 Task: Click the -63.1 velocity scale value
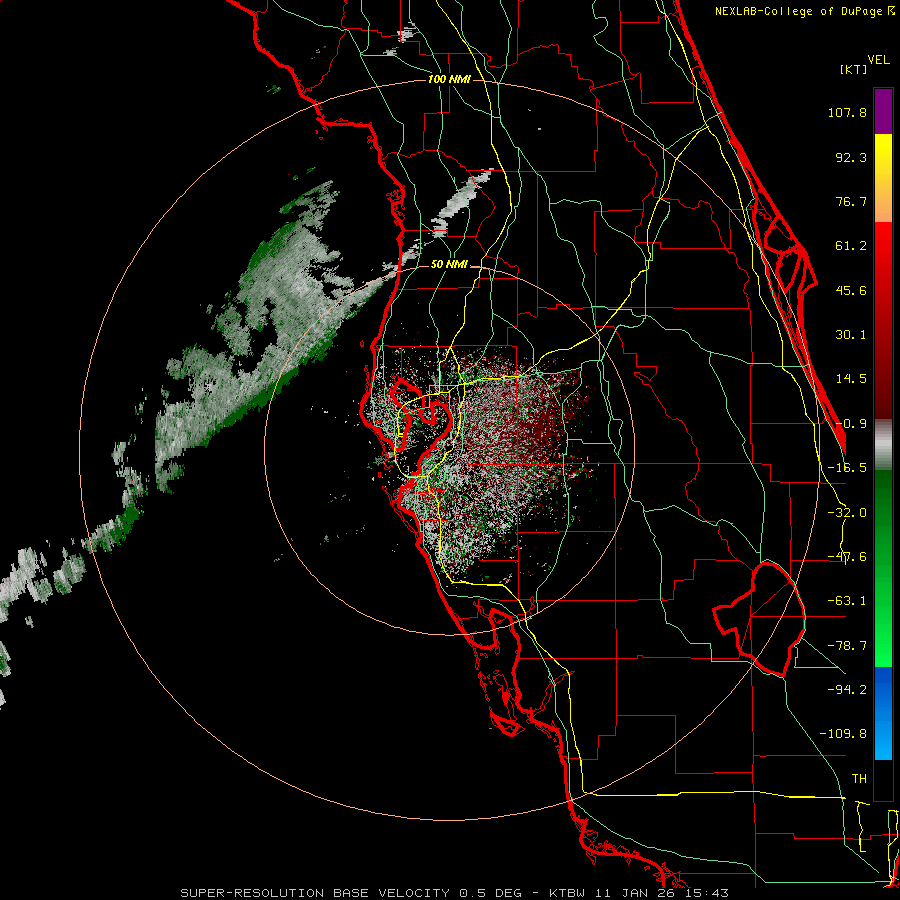pos(847,601)
